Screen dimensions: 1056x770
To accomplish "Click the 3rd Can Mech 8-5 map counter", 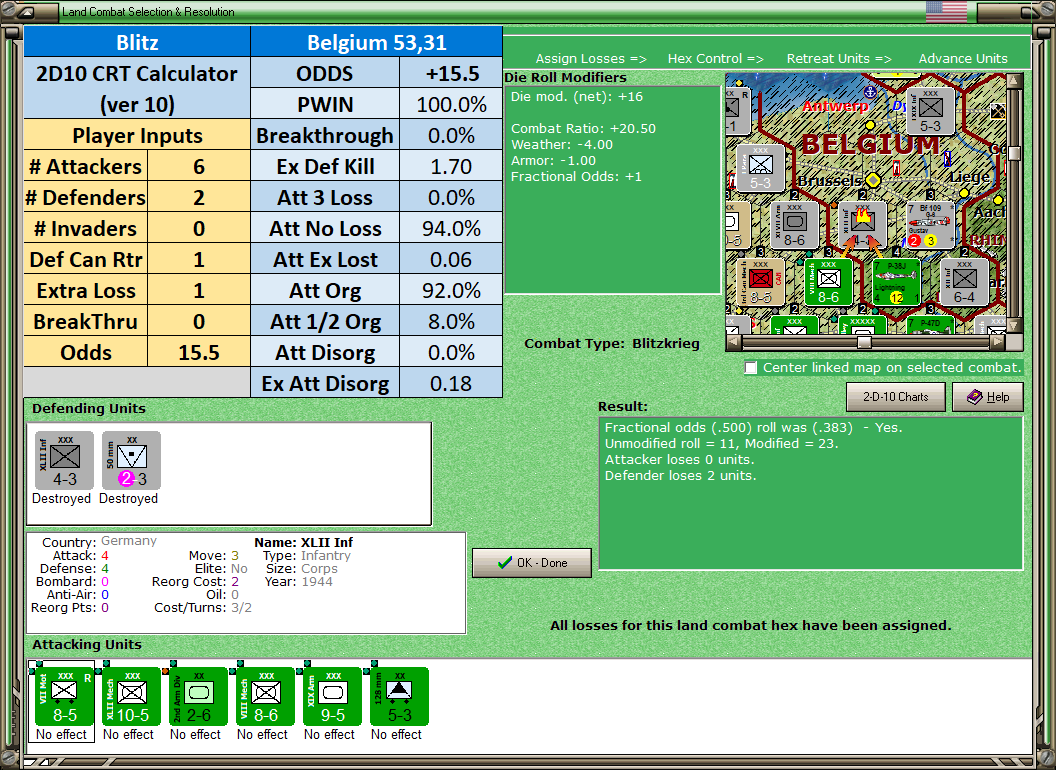I will tap(760, 282).
